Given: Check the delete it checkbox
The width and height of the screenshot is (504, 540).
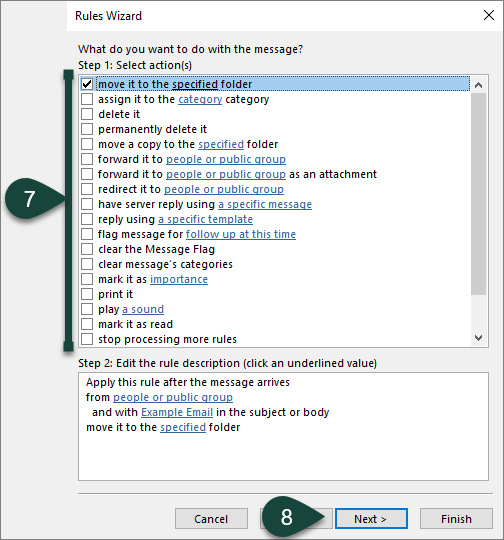Looking at the screenshot, I should tap(87, 114).
